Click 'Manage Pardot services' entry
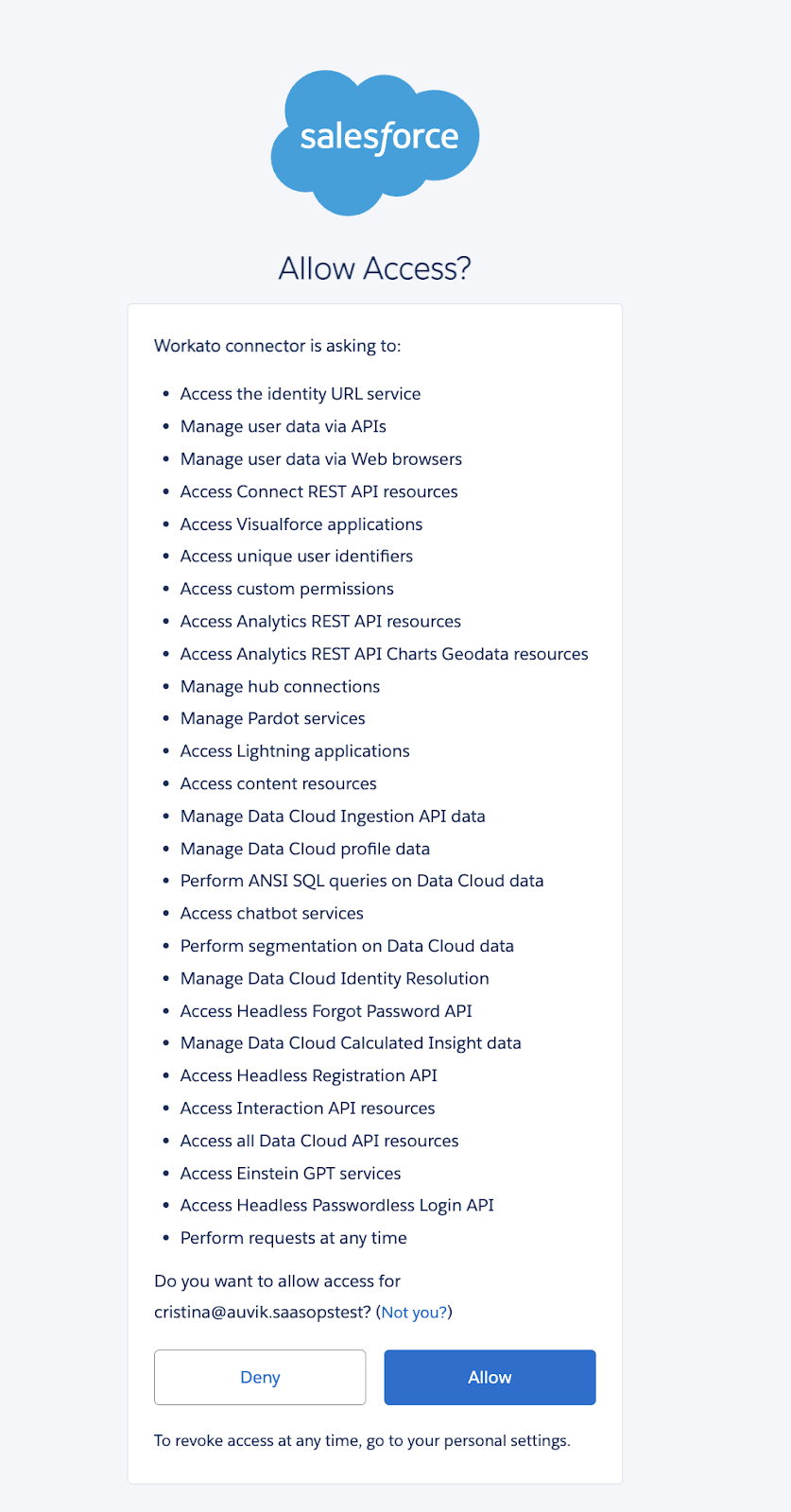Screen dimensions: 791x1512 (273, 718)
